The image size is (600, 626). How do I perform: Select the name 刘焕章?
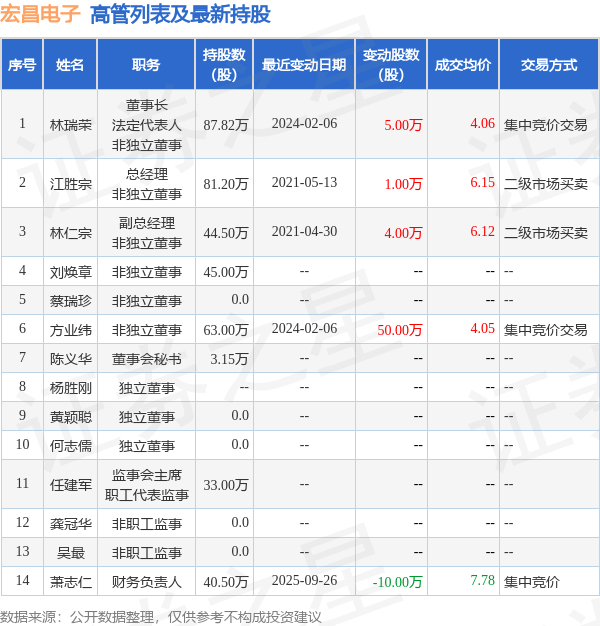71,272
